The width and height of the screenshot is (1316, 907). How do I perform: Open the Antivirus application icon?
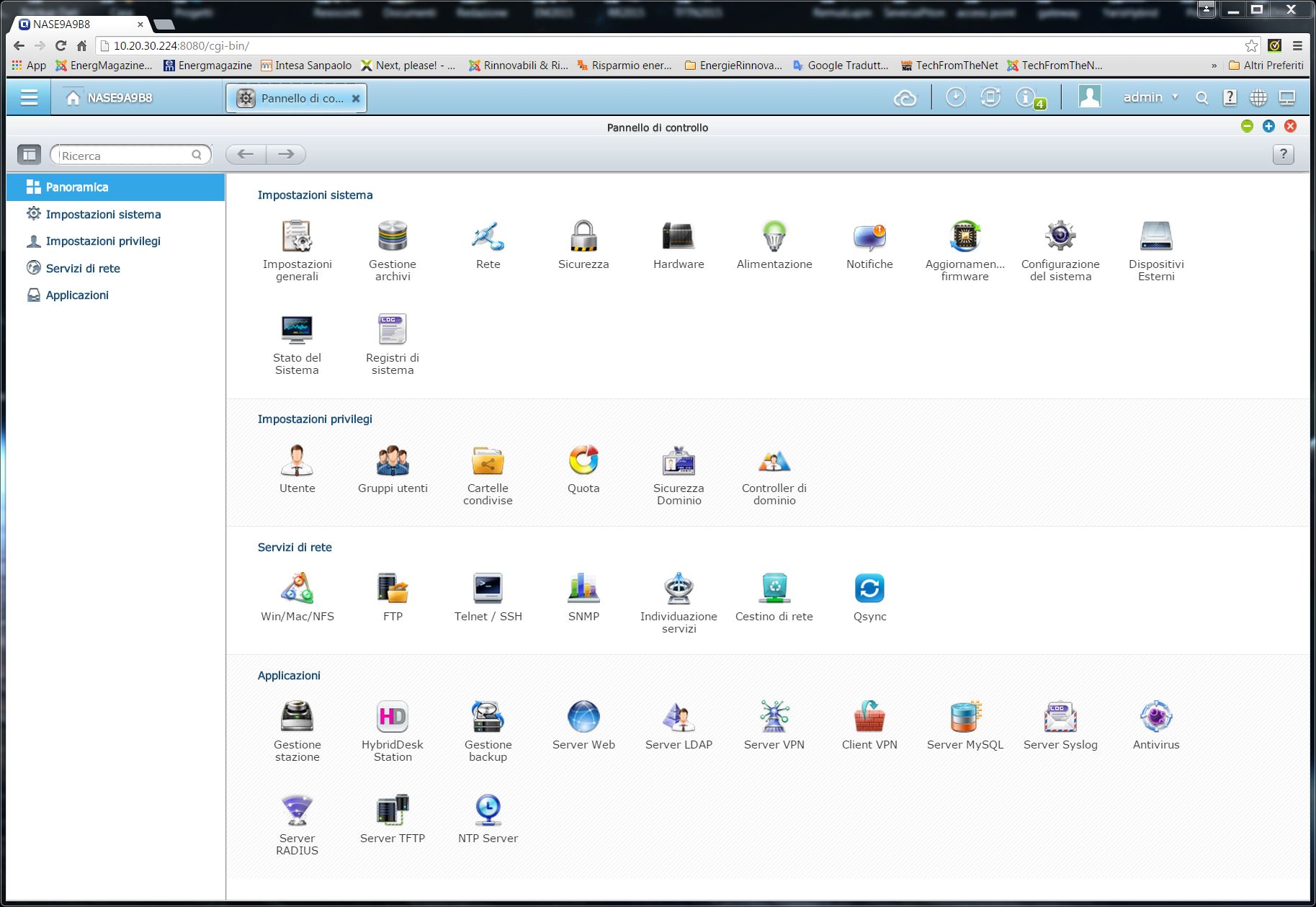click(1155, 717)
